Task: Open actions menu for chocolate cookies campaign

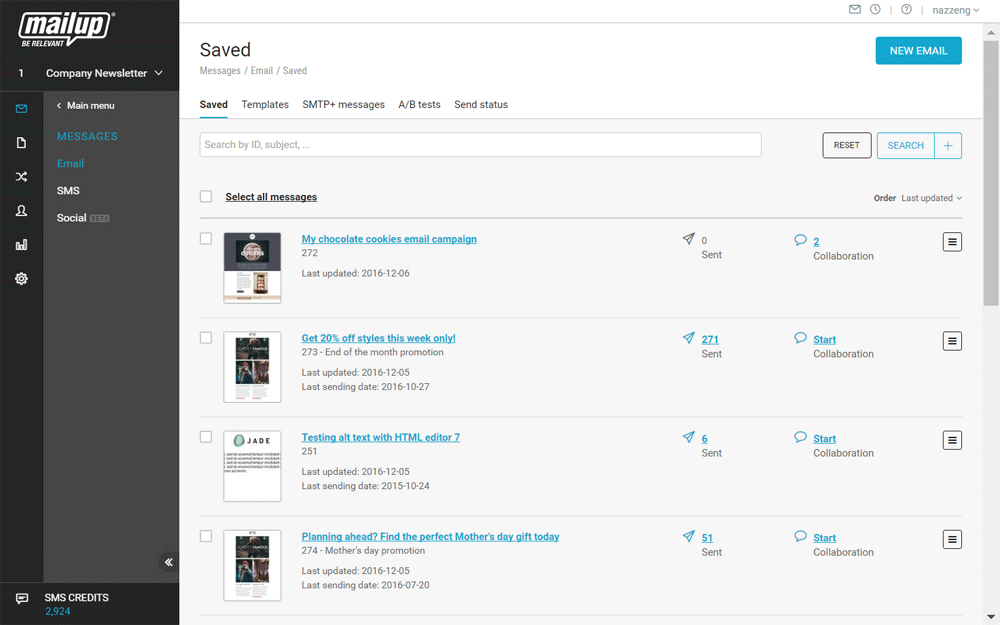Action: coord(952,242)
